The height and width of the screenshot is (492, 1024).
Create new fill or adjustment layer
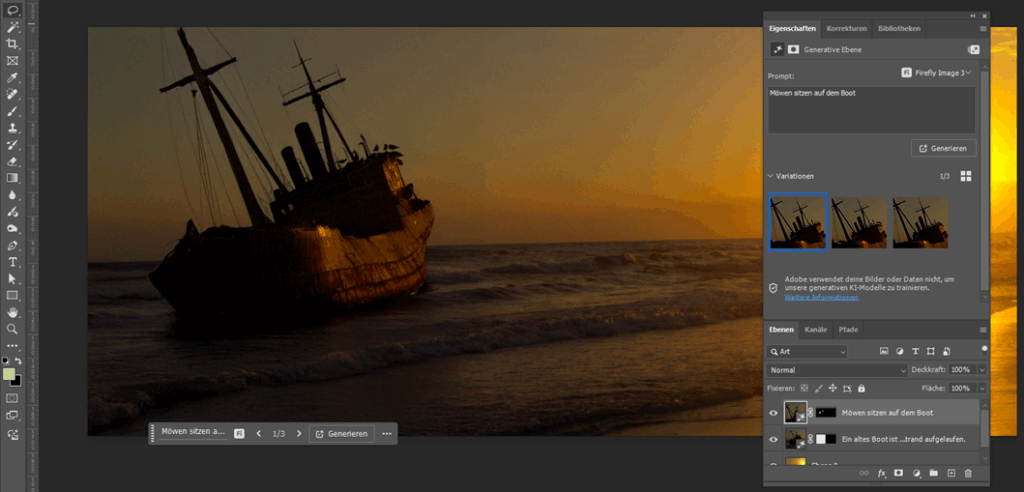pos(916,473)
